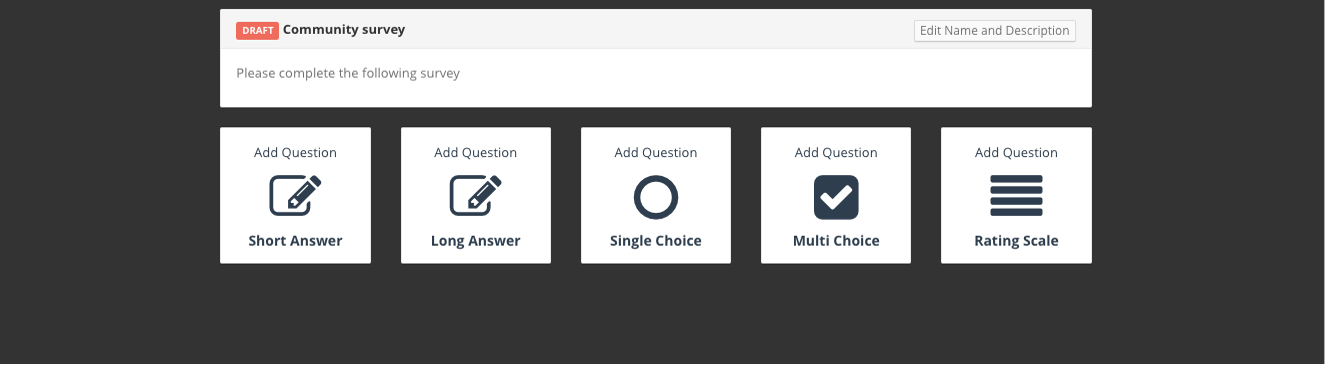This screenshot has height=367, width=1327.
Task: Open Edit Name and Description
Action: pyautogui.click(x=995, y=31)
